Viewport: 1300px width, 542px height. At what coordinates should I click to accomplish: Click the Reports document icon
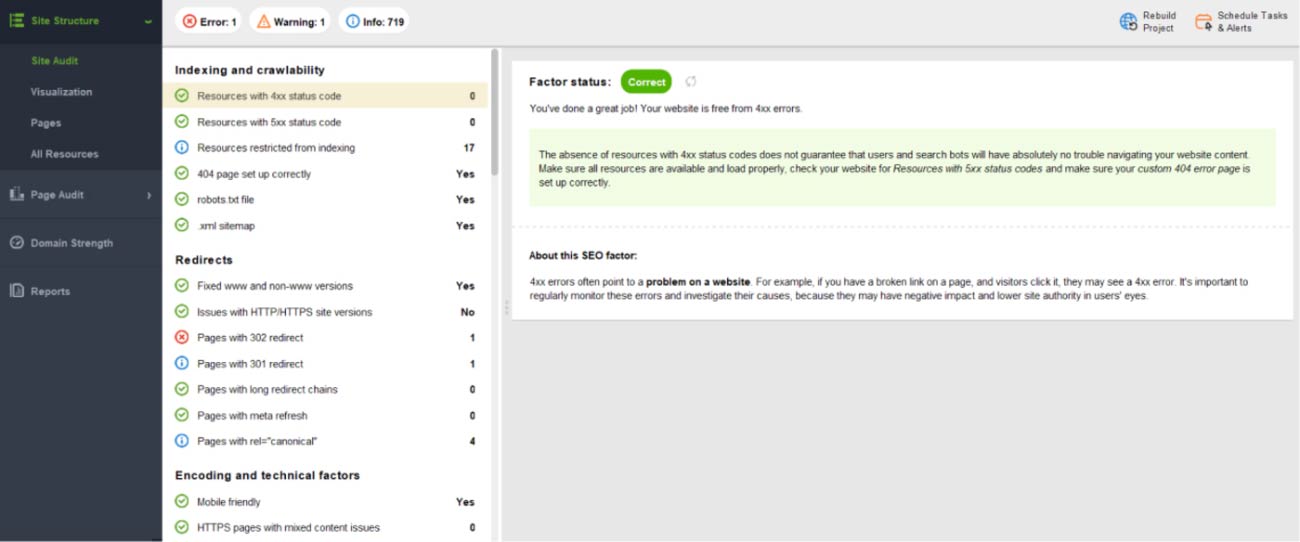coord(16,291)
